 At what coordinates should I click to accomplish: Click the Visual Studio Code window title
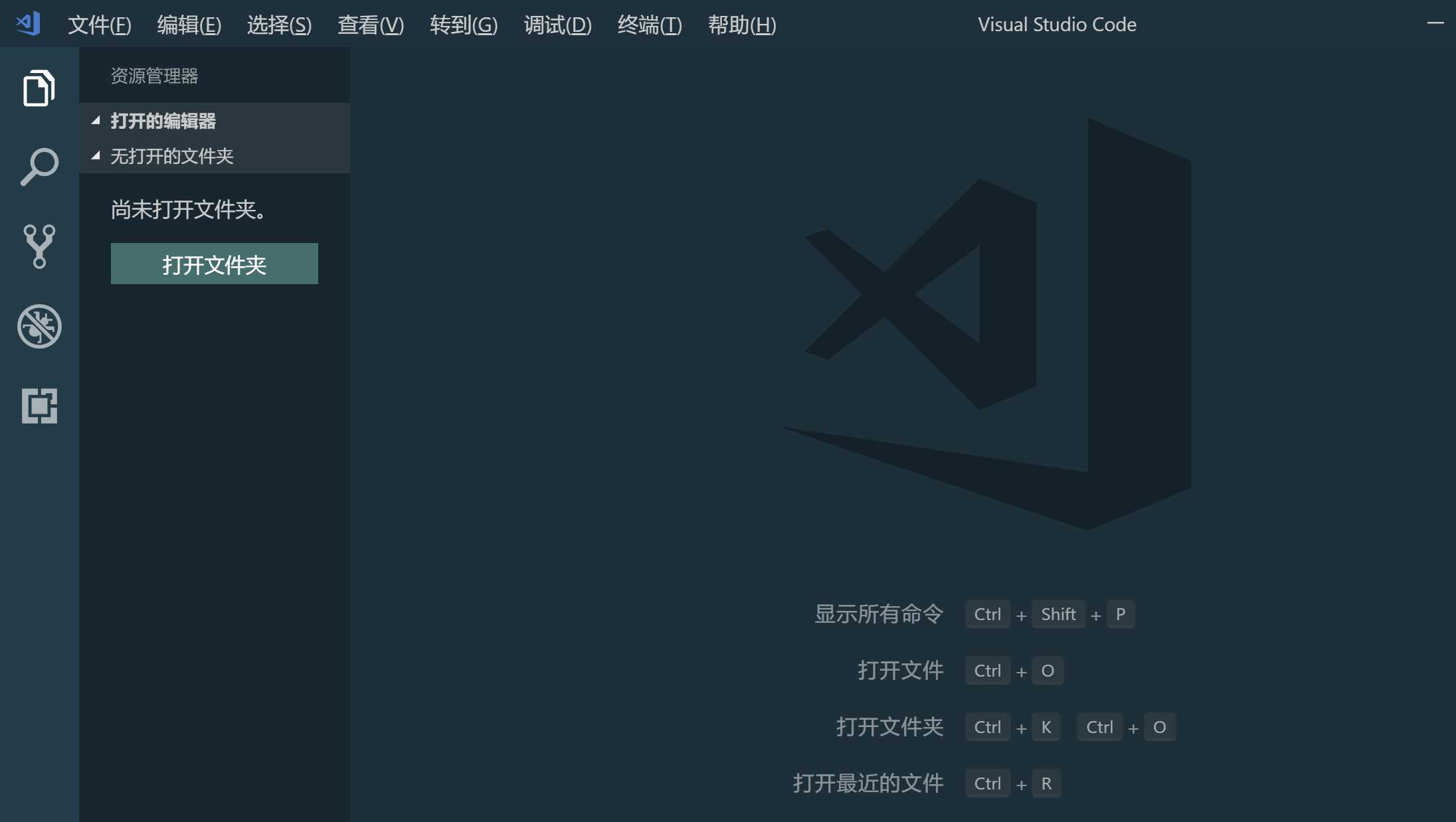pyautogui.click(x=1057, y=25)
